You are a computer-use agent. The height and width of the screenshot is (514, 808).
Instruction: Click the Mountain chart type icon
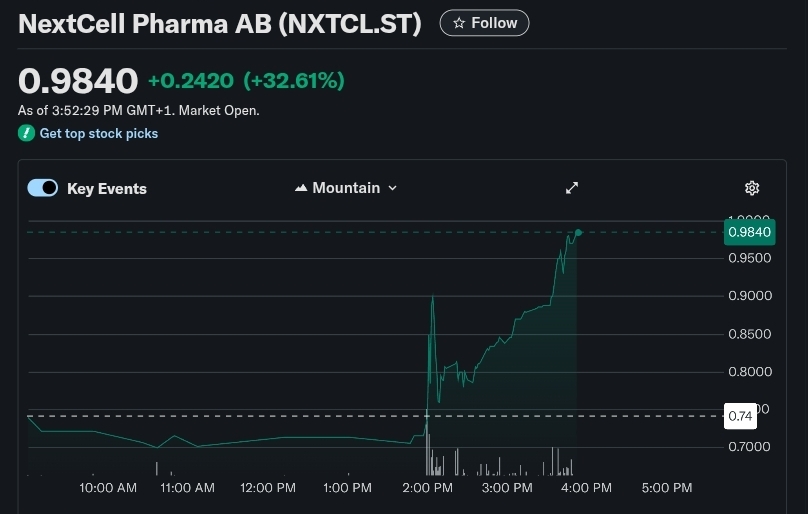pos(301,188)
